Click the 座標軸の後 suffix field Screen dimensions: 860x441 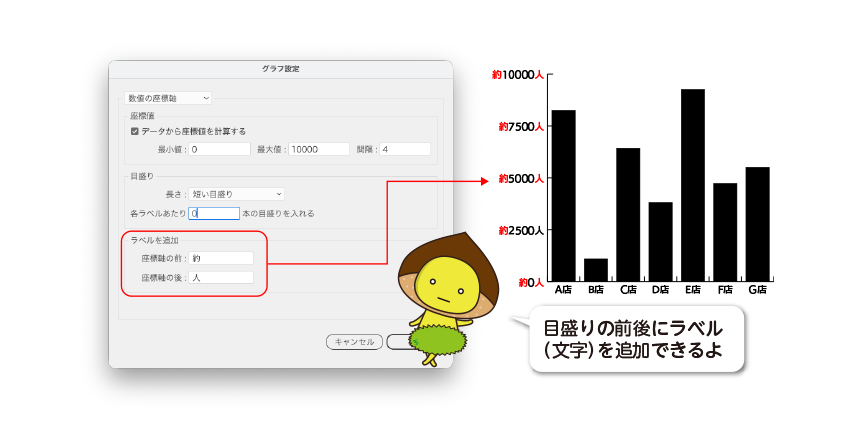click(221, 277)
